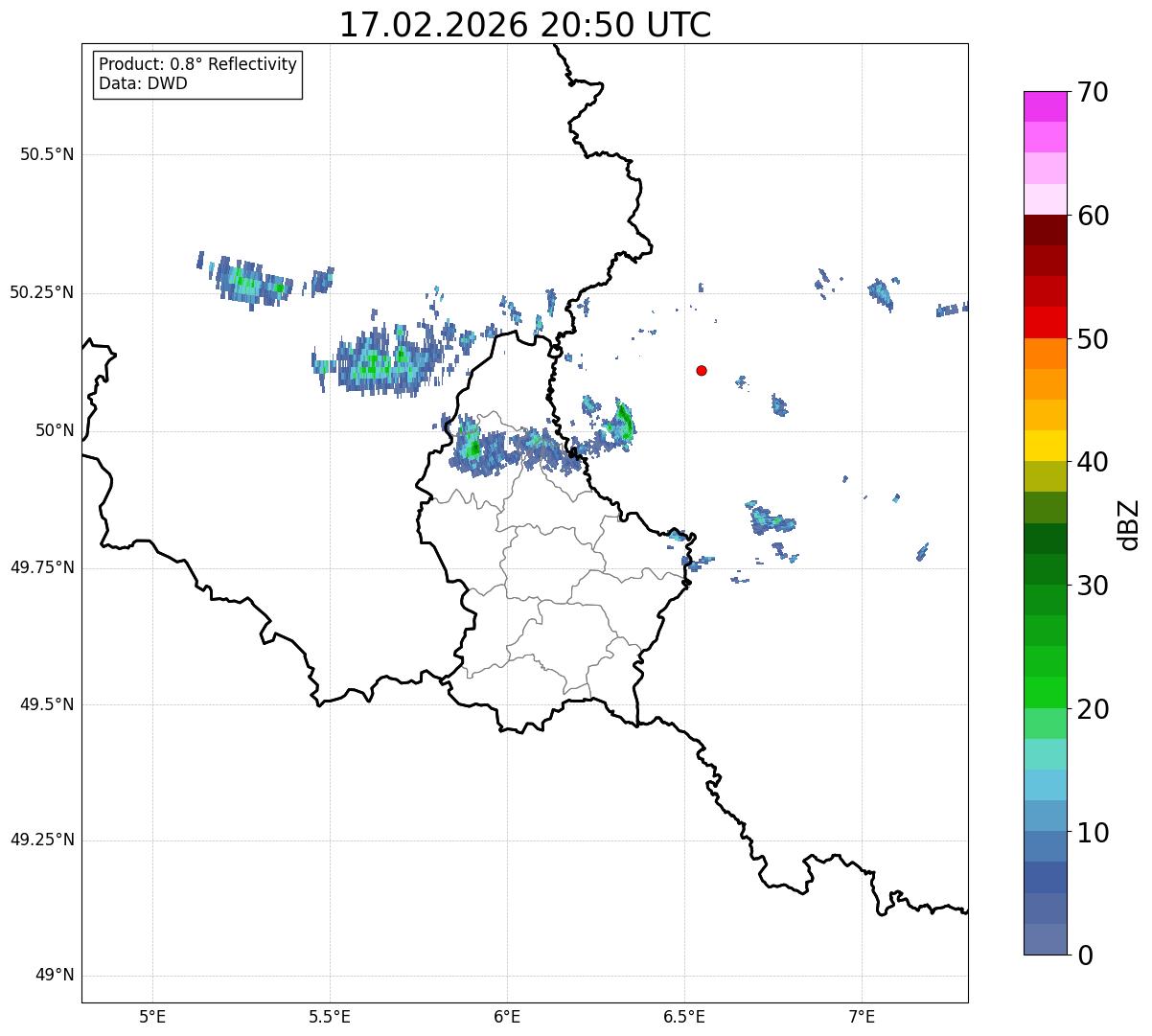Click the '49.75°N' latitude label

point(41,567)
